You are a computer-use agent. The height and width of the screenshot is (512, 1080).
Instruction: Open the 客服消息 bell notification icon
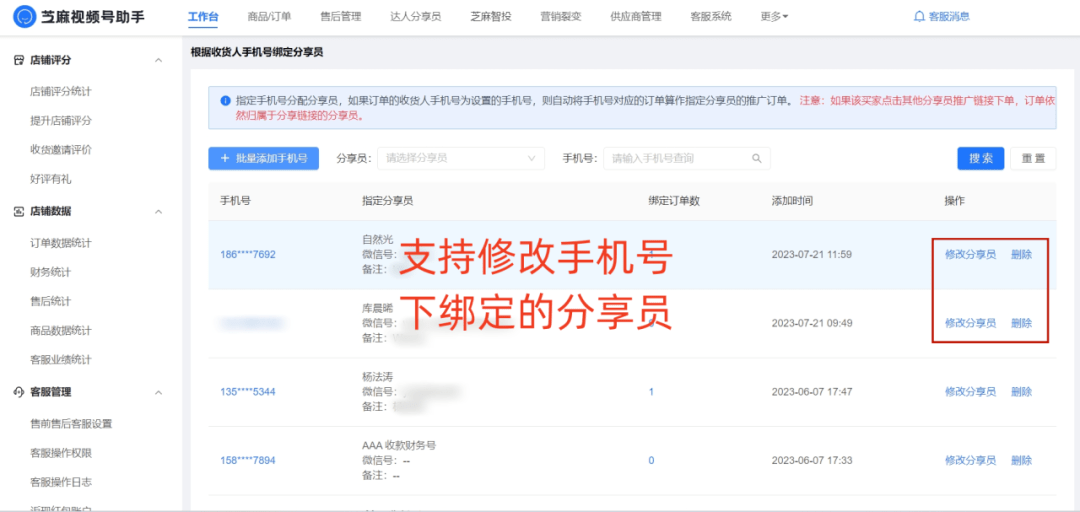click(x=919, y=17)
